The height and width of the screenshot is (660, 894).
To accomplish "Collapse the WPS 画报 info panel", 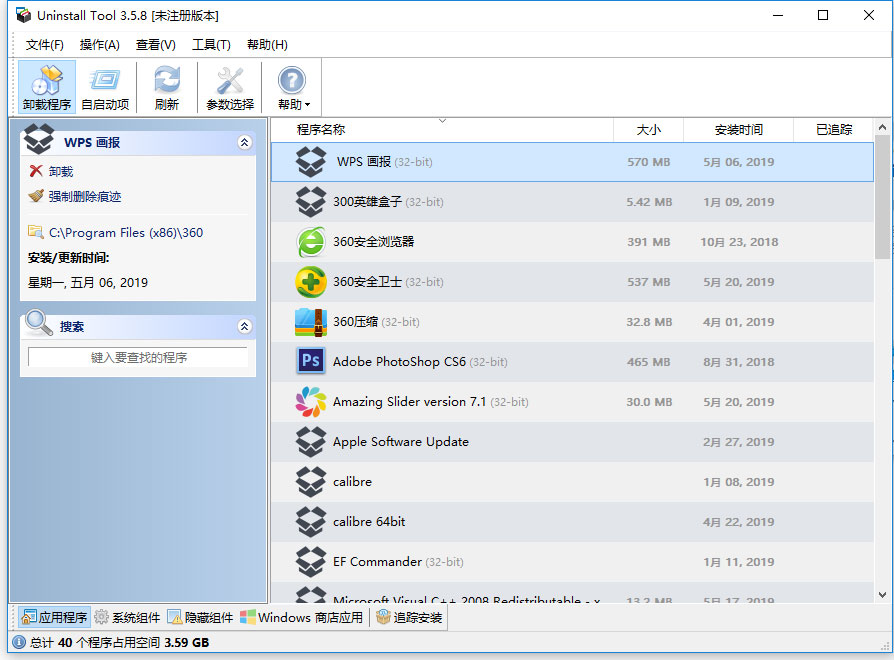I will pos(246,141).
